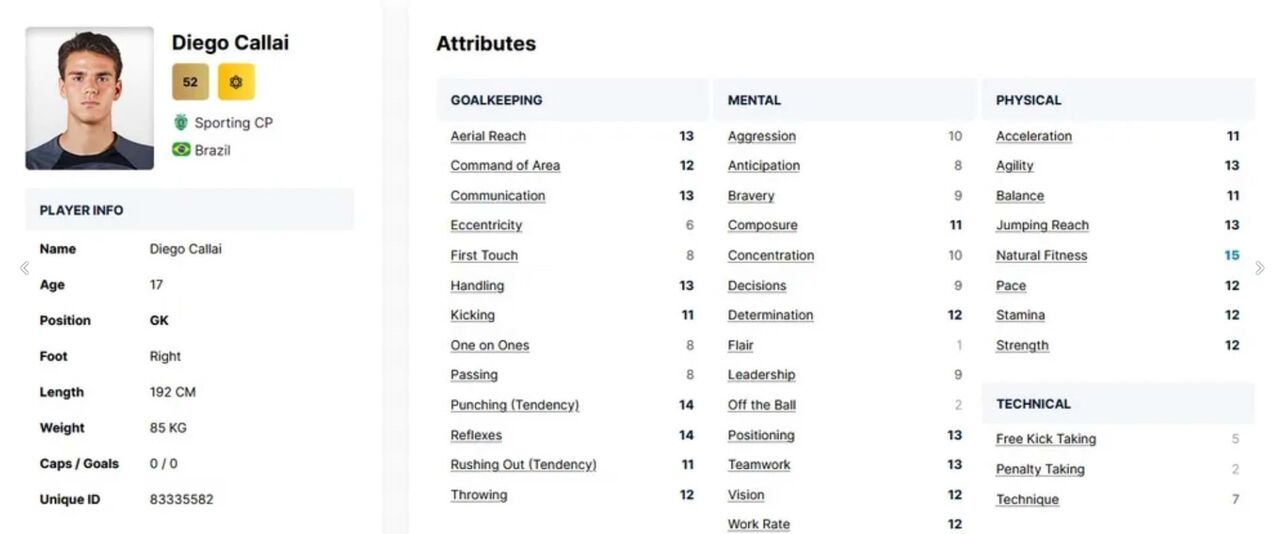
Task: Open the Aerial Reach attribute link
Action: [x=488, y=136]
